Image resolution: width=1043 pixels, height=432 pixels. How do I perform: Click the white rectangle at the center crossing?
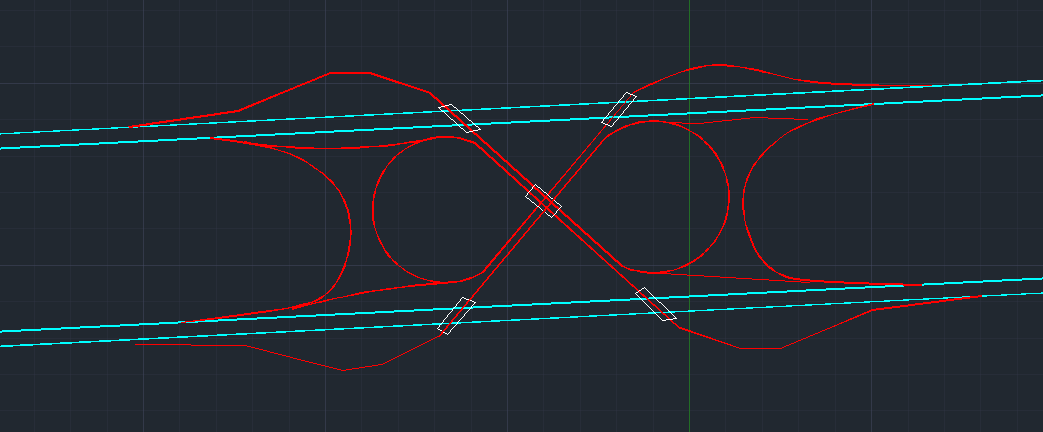(x=543, y=200)
